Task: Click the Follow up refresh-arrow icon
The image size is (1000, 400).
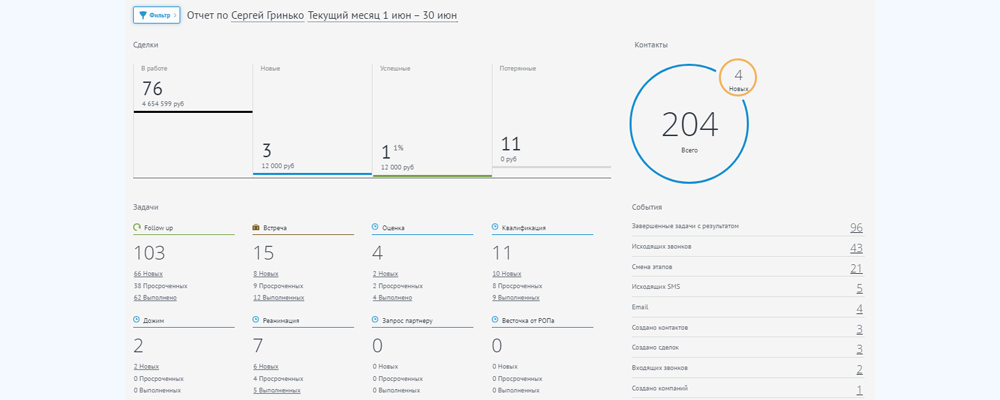Action: coord(137,228)
